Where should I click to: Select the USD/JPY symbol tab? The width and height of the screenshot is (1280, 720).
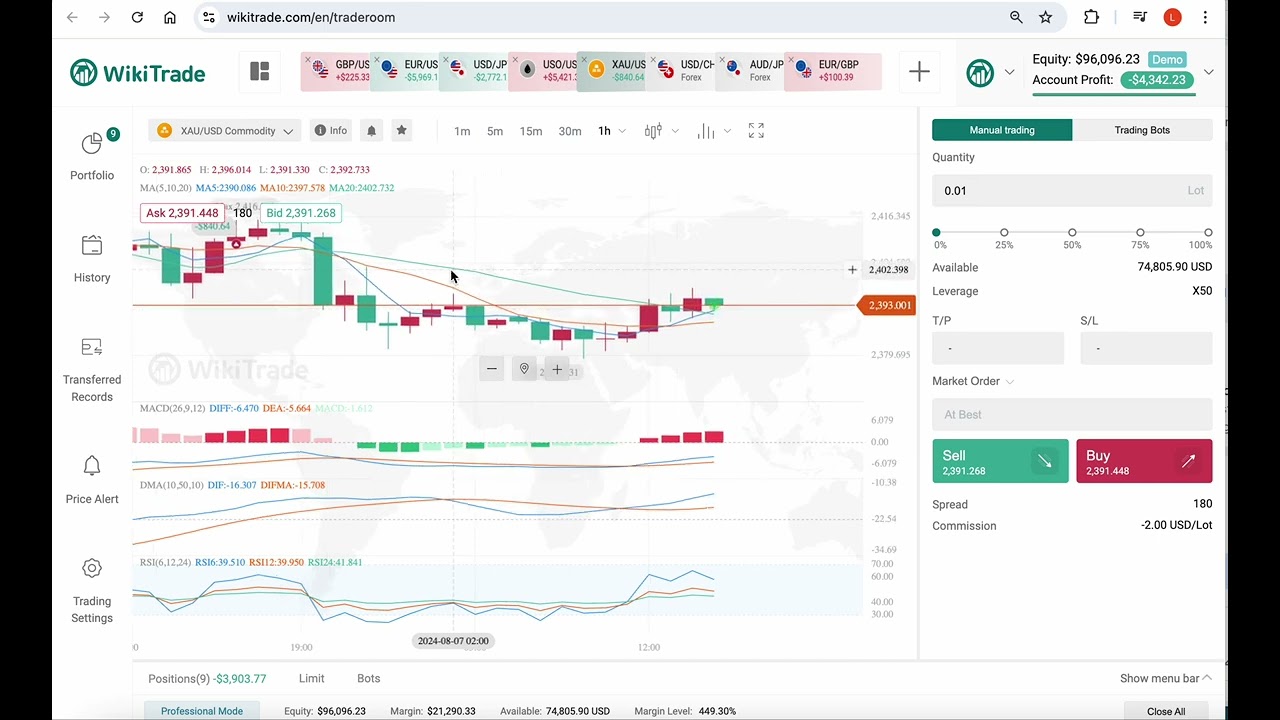click(x=478, y=71)
